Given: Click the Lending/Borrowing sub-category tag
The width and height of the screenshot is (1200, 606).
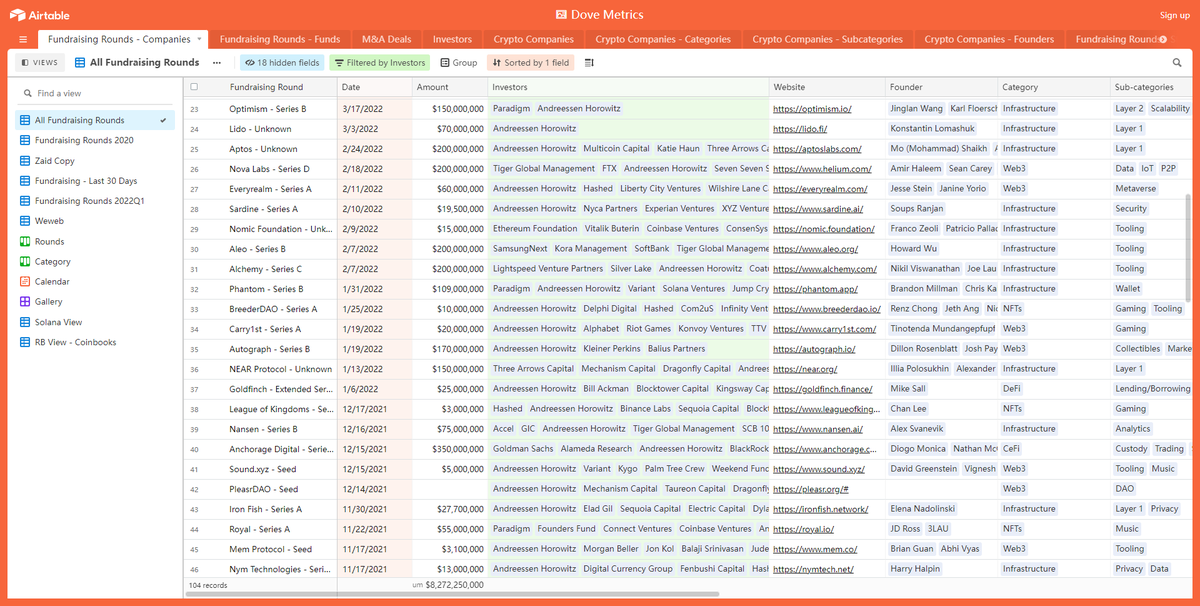Looking at the screenshot, I should point(1152,389).
